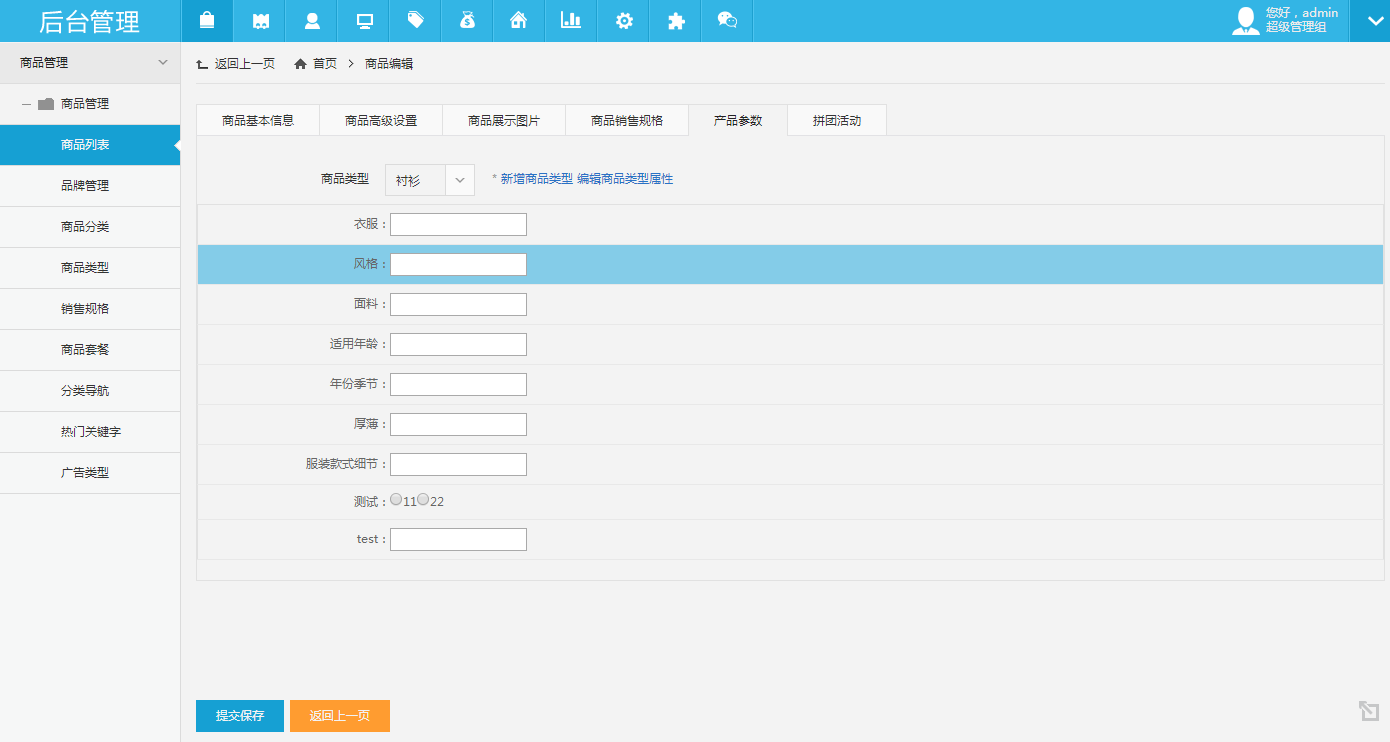Open 分类导航 in the sidebar

[90, 391]
